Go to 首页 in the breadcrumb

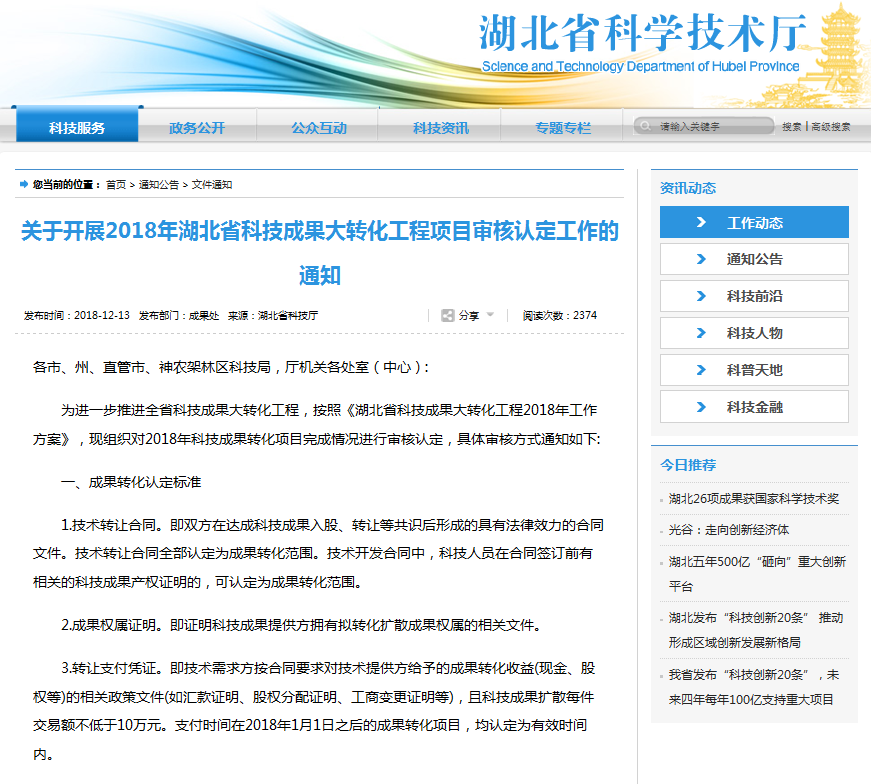(116, 184)
